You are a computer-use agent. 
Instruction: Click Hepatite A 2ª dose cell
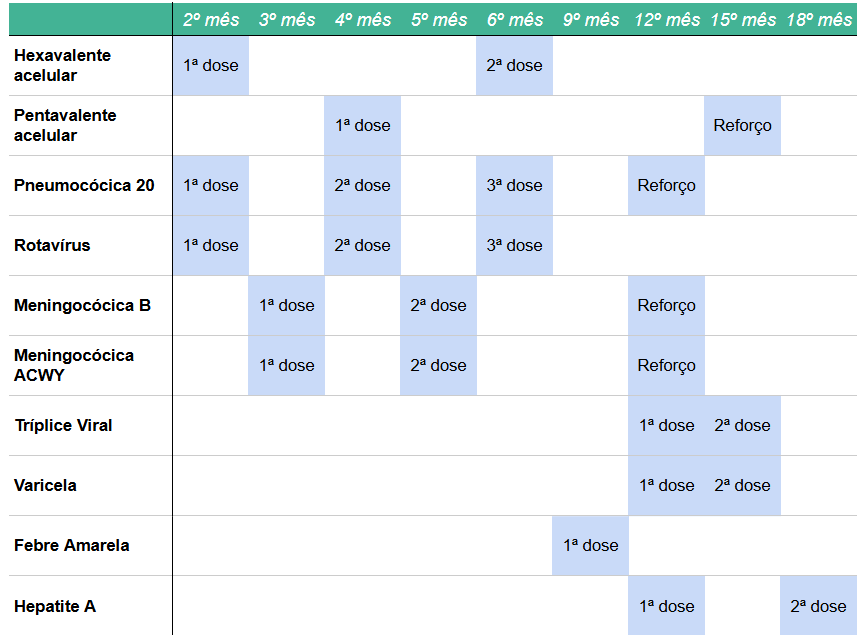tap(818, 606)
